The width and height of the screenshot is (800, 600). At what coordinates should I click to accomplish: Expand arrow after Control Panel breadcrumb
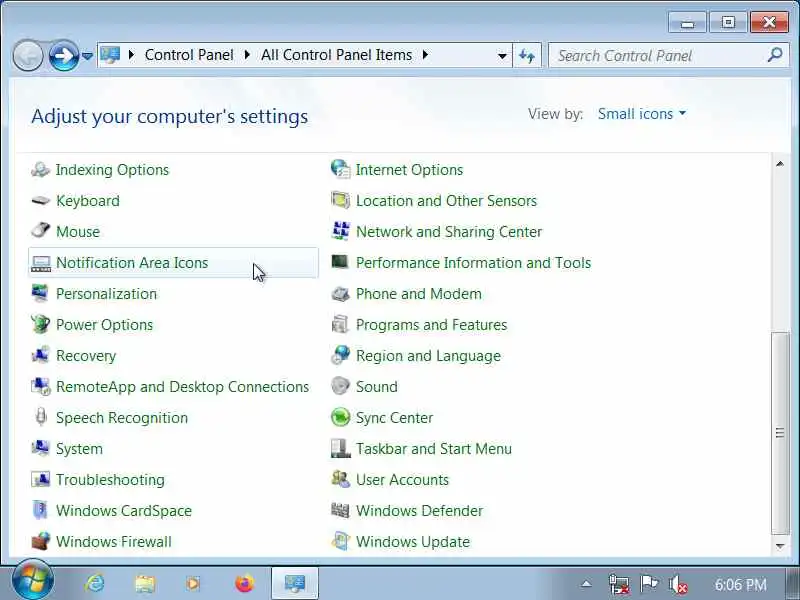pos(247,55)
